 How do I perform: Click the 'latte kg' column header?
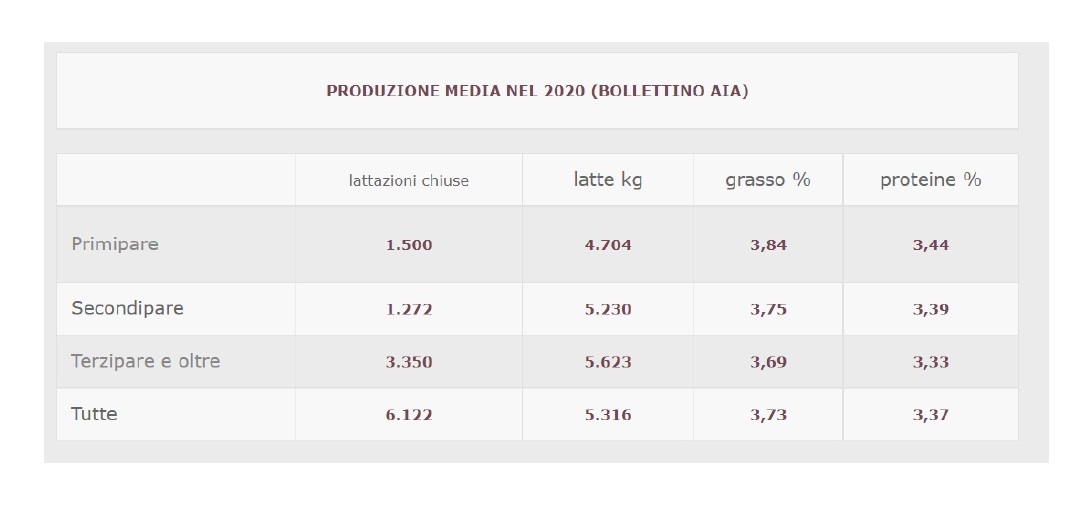click(608, 180)
